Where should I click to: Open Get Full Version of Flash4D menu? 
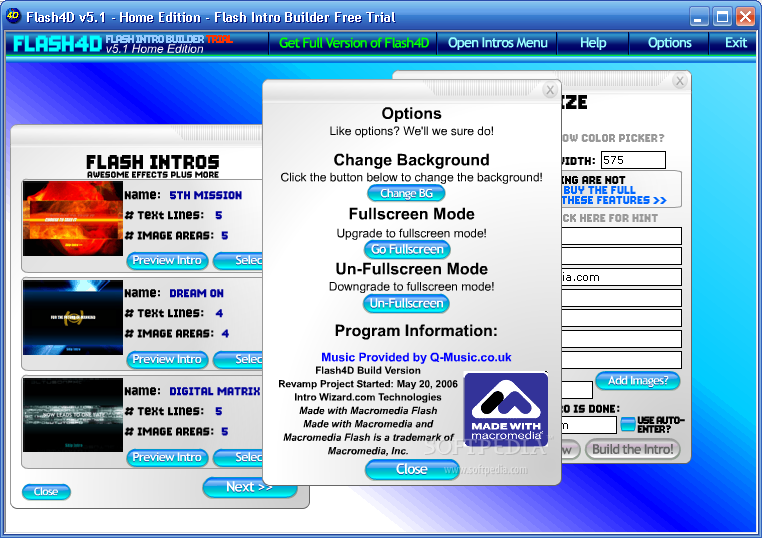[x=353, y=43]
